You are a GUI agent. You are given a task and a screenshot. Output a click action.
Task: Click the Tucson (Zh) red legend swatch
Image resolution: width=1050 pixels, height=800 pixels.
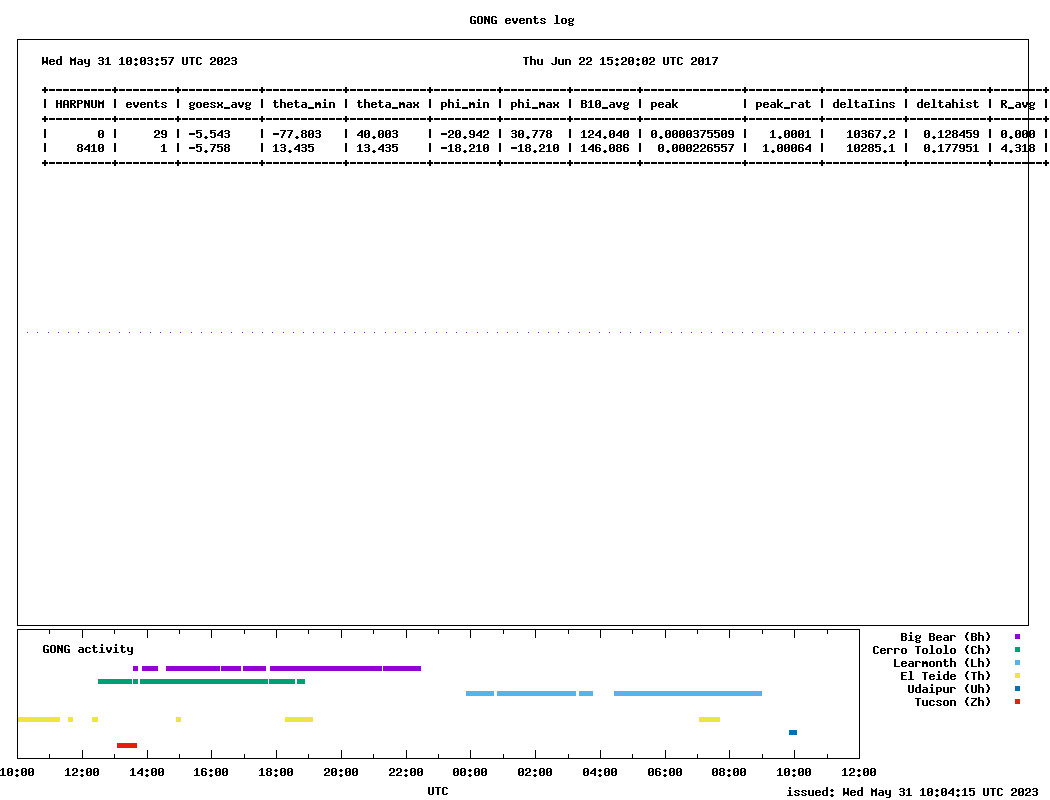pyautogui.click(x=1017, y=702)
